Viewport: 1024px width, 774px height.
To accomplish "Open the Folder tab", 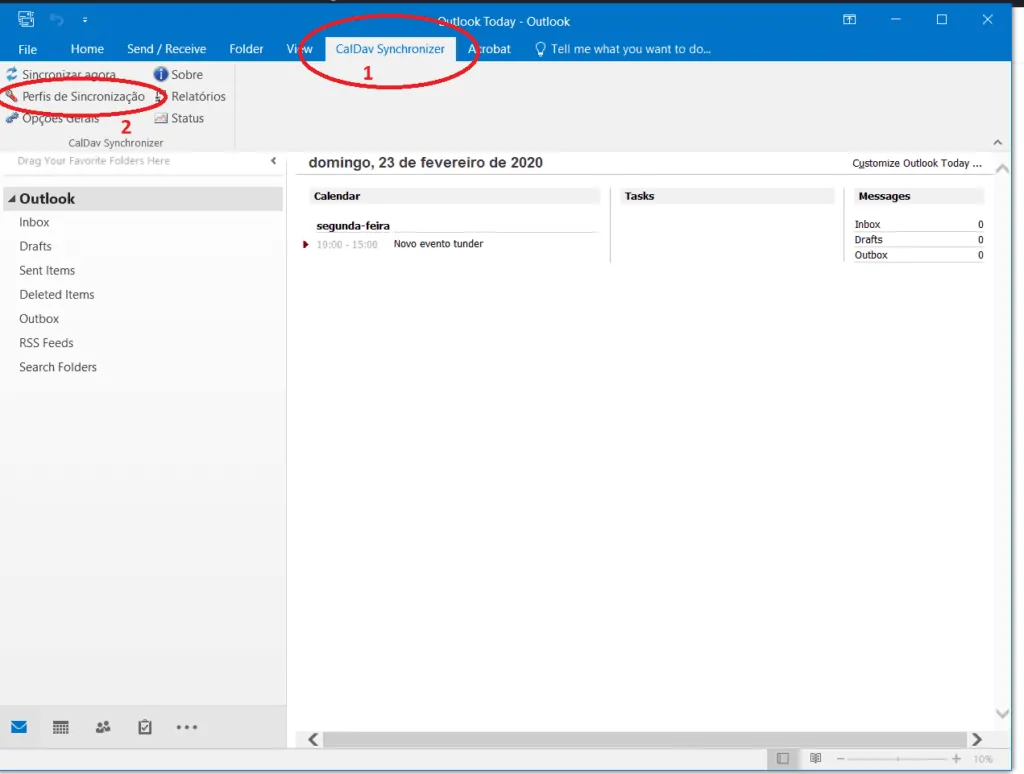I will click(x=246, y=49).
